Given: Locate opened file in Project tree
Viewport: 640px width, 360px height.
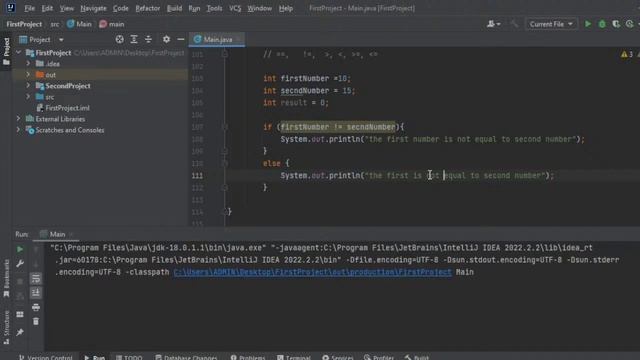Looking at the screenshot, I should (119, 39).
